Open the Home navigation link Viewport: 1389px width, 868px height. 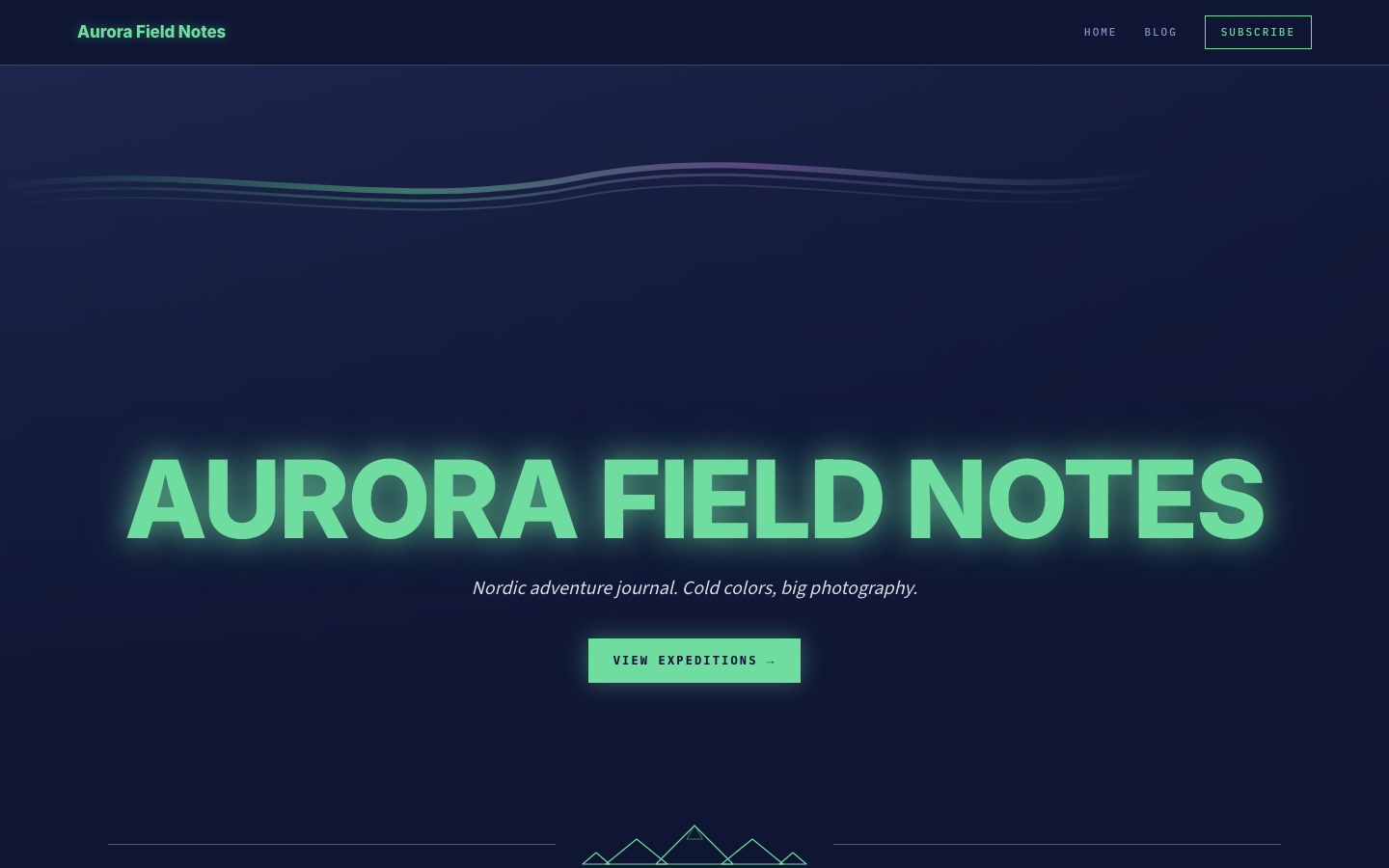tap(1100, 32)
